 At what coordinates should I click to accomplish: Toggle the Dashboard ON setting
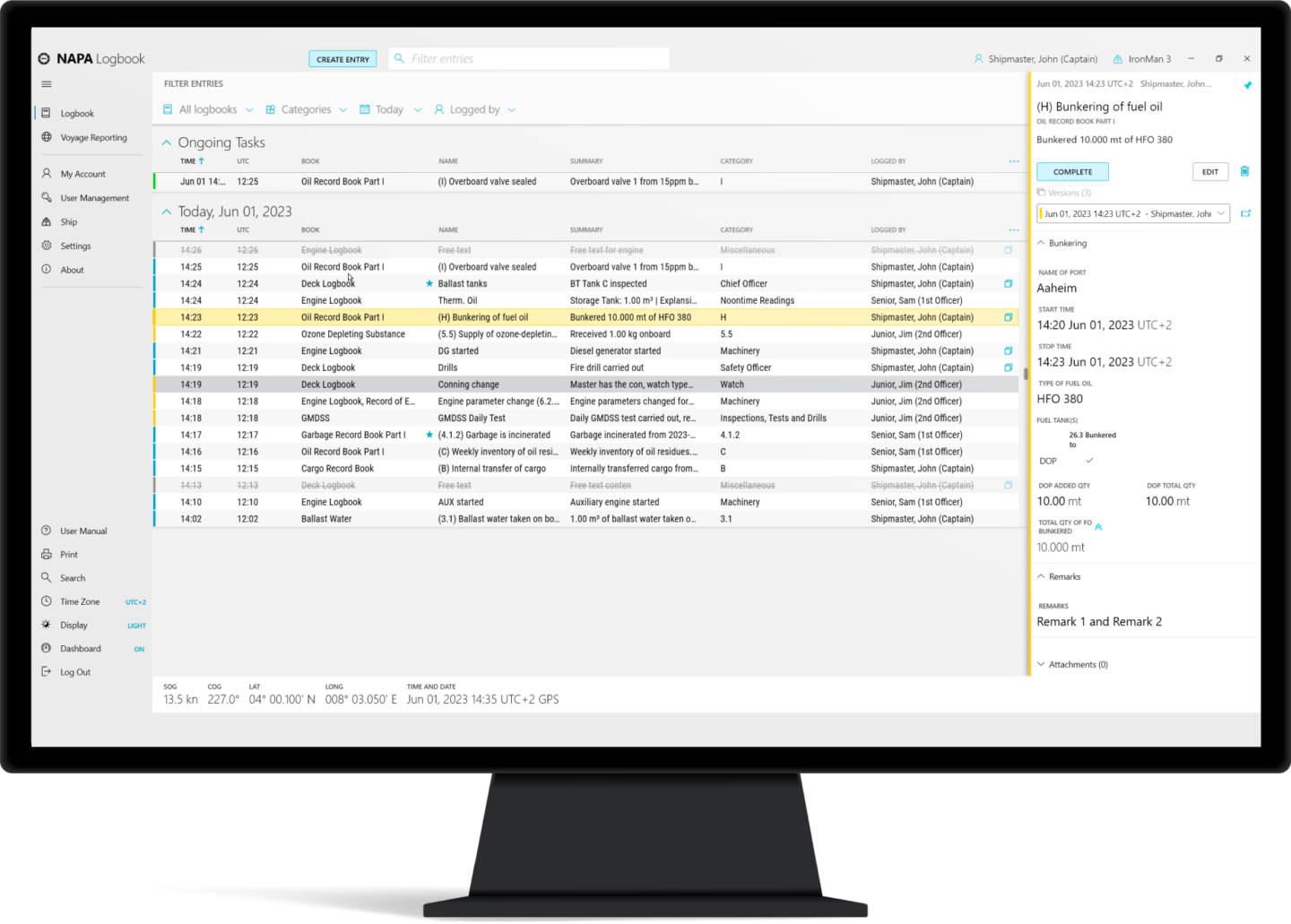pyautogui.click(x=139, y=648)
